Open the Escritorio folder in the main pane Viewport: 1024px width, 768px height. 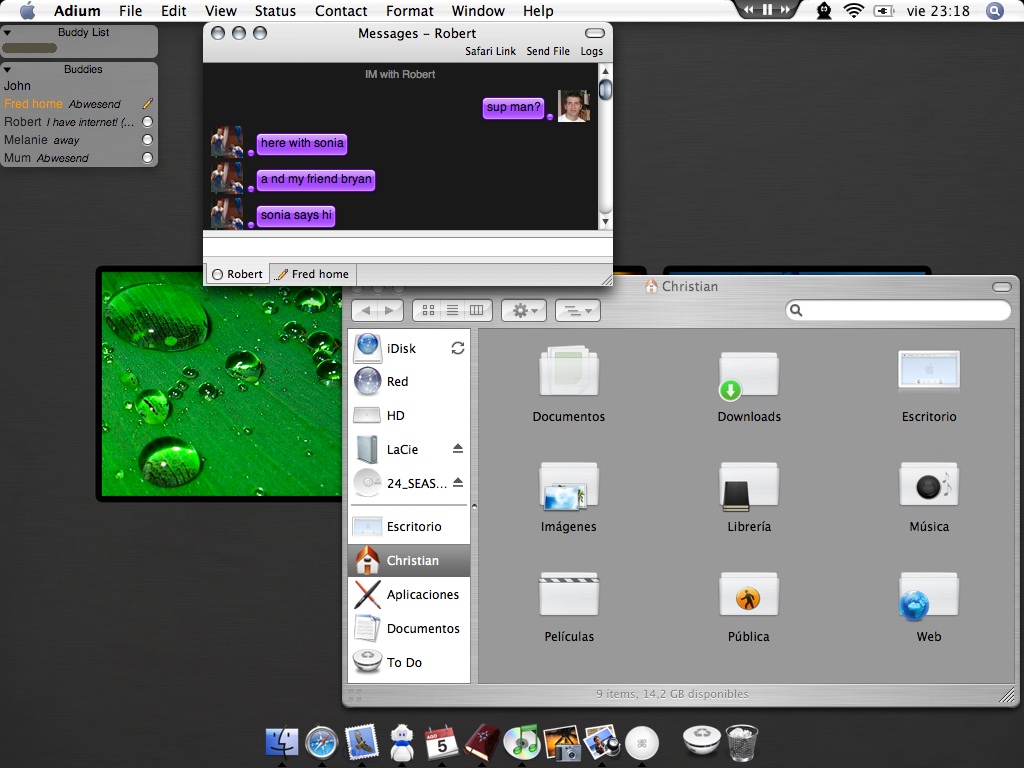pos(929,370)
